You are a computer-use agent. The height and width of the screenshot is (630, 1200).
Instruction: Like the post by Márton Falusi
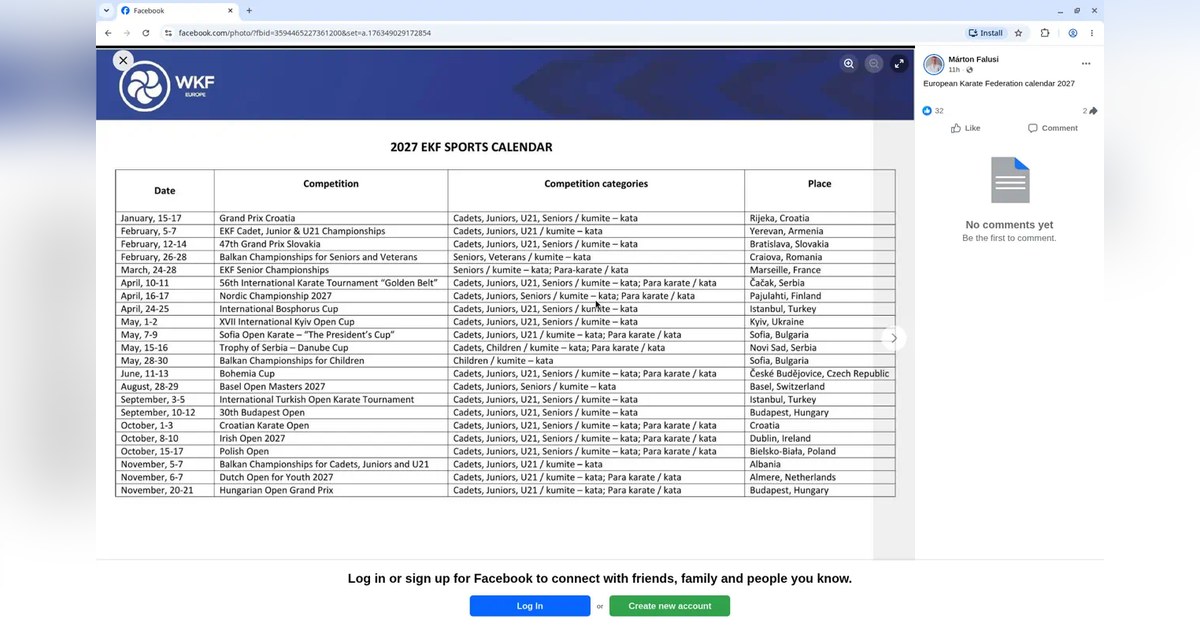point(966,128)
